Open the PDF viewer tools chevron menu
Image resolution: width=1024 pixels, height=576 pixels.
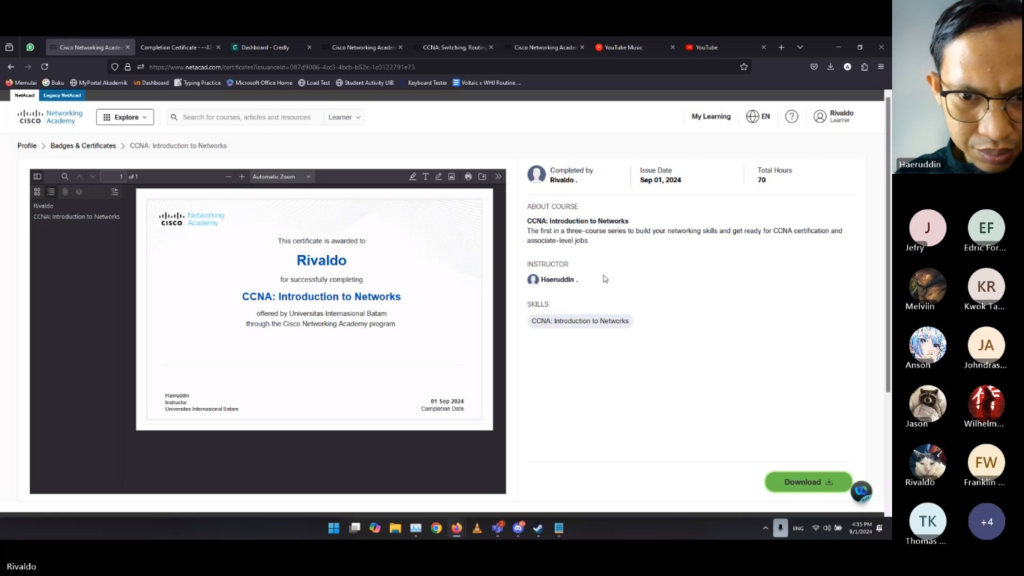click(x=498, y=177)
